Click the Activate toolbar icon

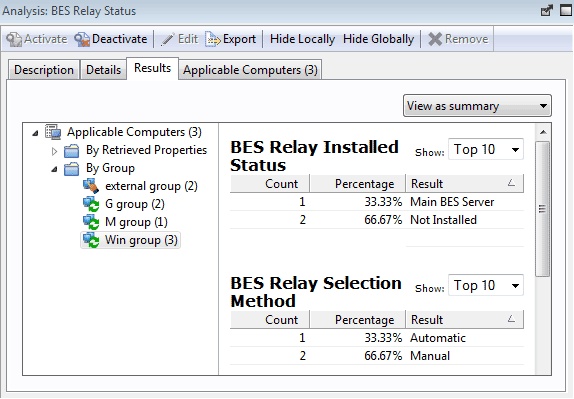(x=14, y=39)
